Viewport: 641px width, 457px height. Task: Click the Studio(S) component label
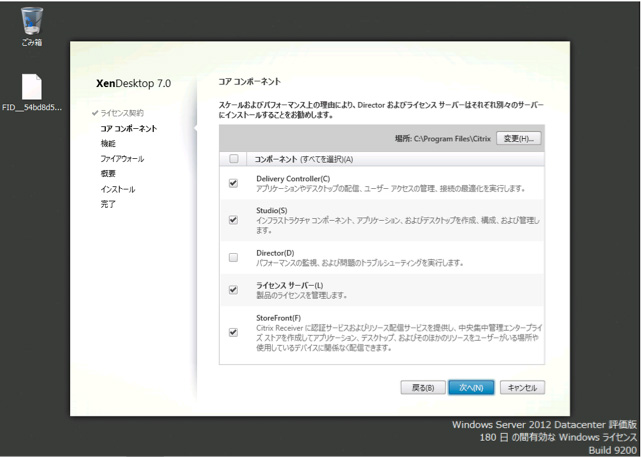tap(272, 211)
